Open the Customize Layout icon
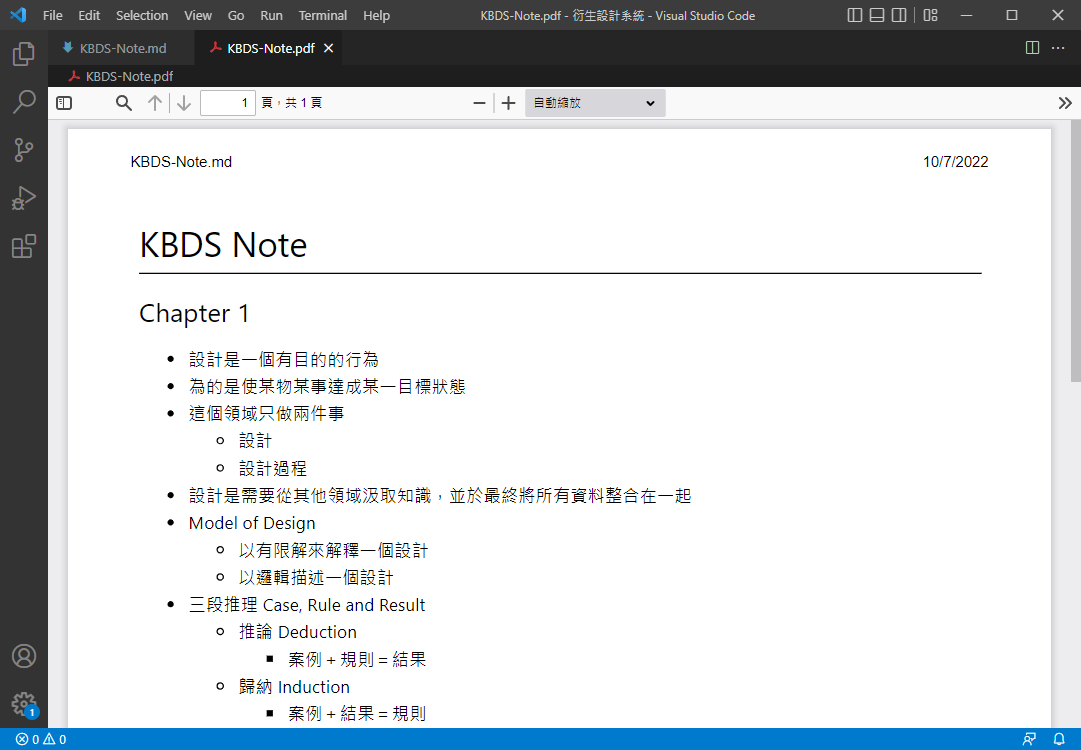 tap(931, 15)
